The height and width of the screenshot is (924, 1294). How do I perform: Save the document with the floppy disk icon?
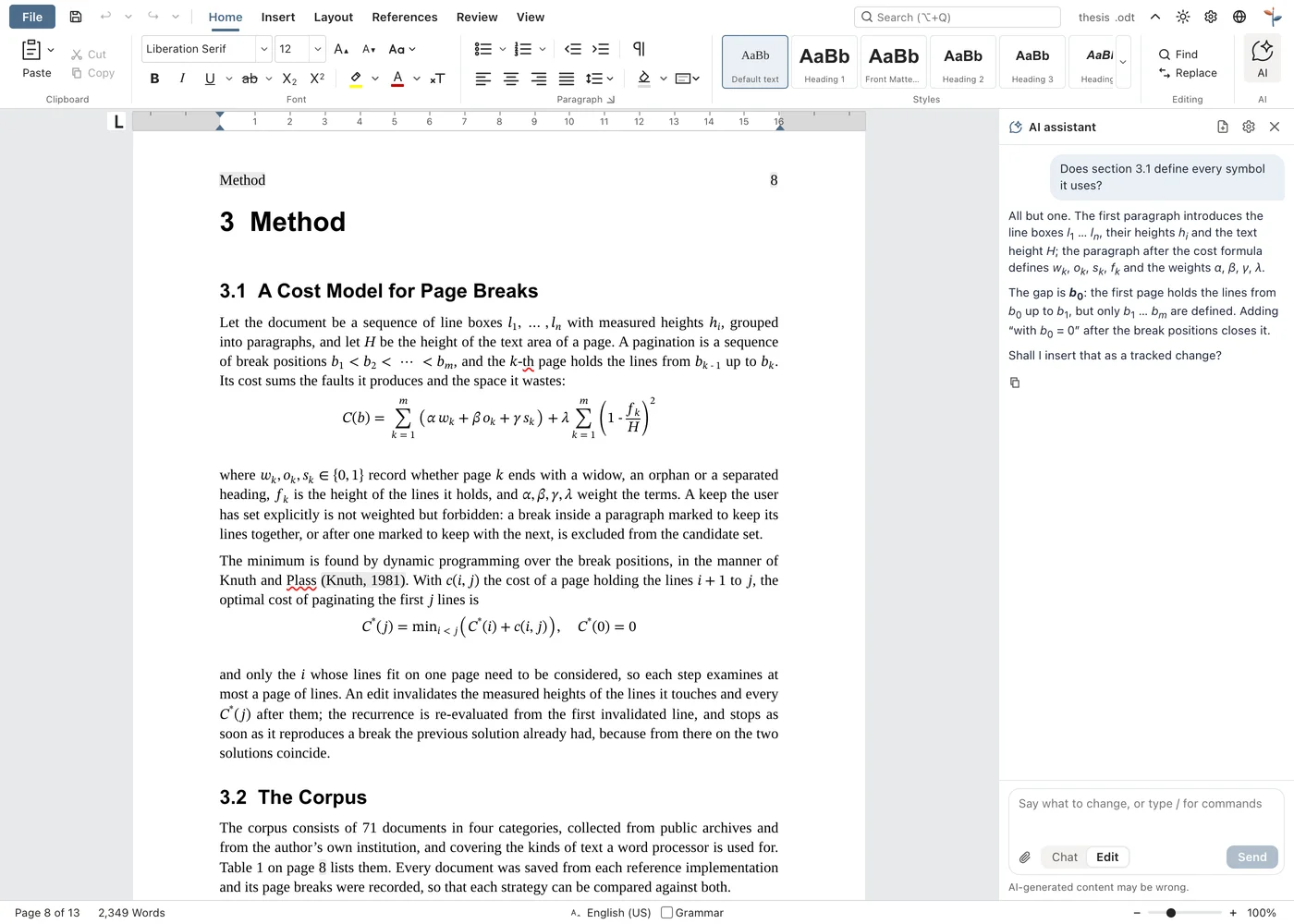tap(76, 17)
